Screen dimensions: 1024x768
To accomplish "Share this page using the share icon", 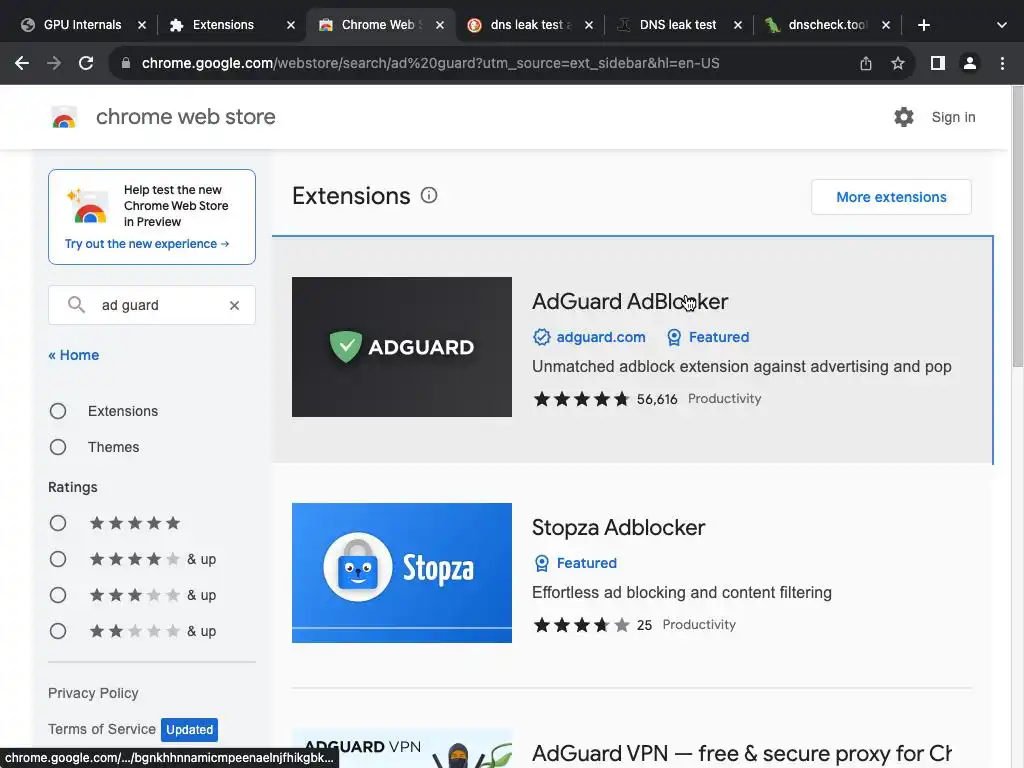I will [x=865, y=63].
